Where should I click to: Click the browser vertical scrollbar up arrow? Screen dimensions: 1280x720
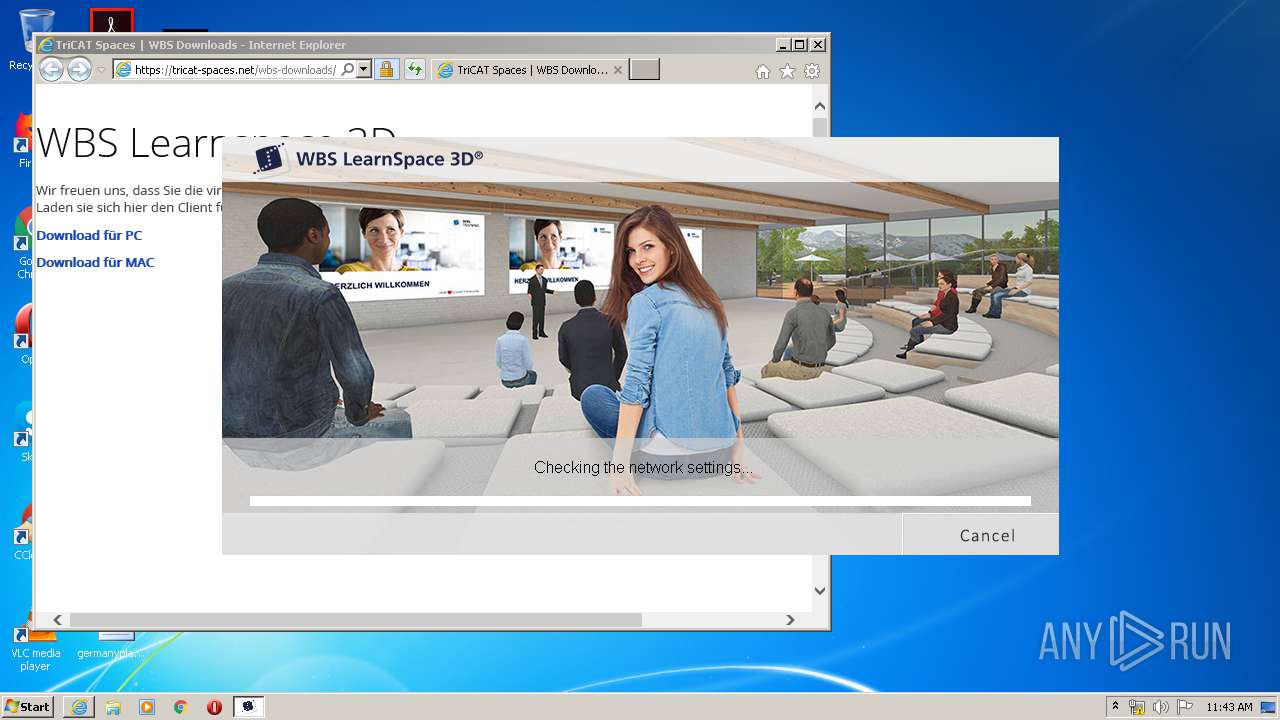[x=820, y=106]
